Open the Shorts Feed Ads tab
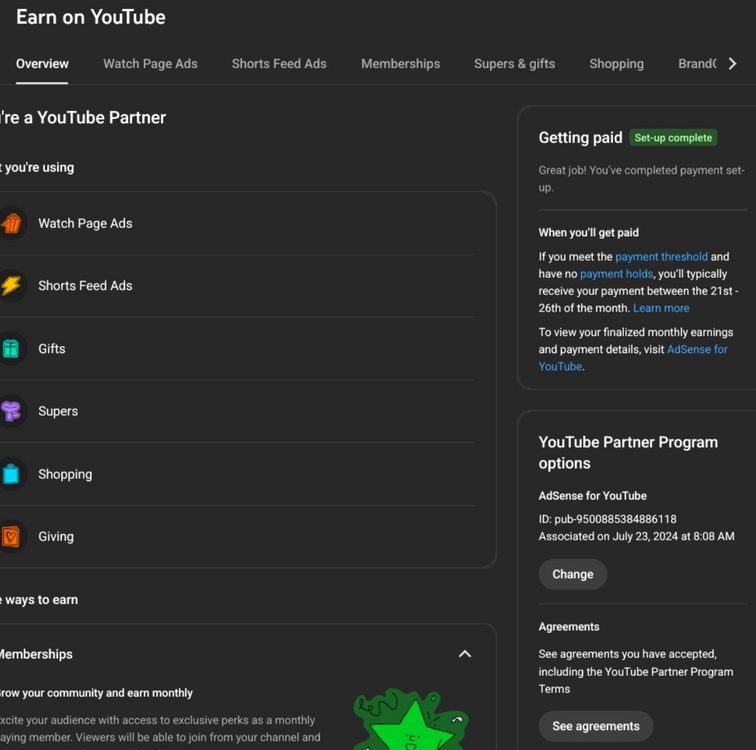The image size is (756, 750). (x=279, y=64)
